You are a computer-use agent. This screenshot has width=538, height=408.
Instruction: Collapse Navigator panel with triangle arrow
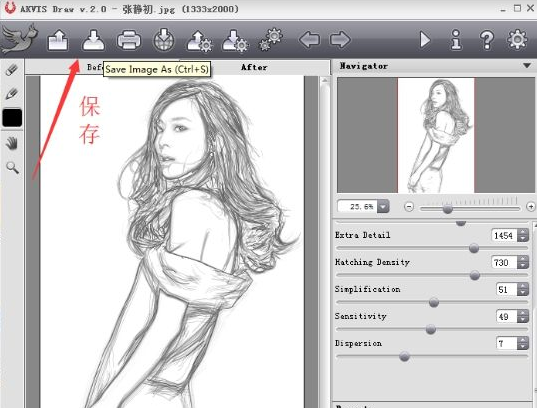[x=527, y=66]
